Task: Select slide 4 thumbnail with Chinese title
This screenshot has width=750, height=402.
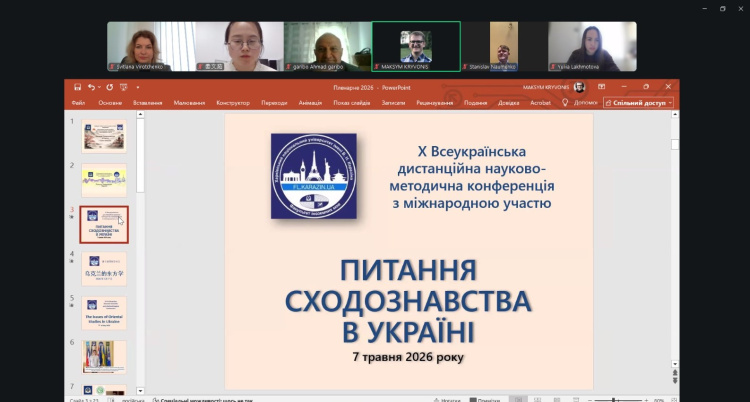Action: 104,268
